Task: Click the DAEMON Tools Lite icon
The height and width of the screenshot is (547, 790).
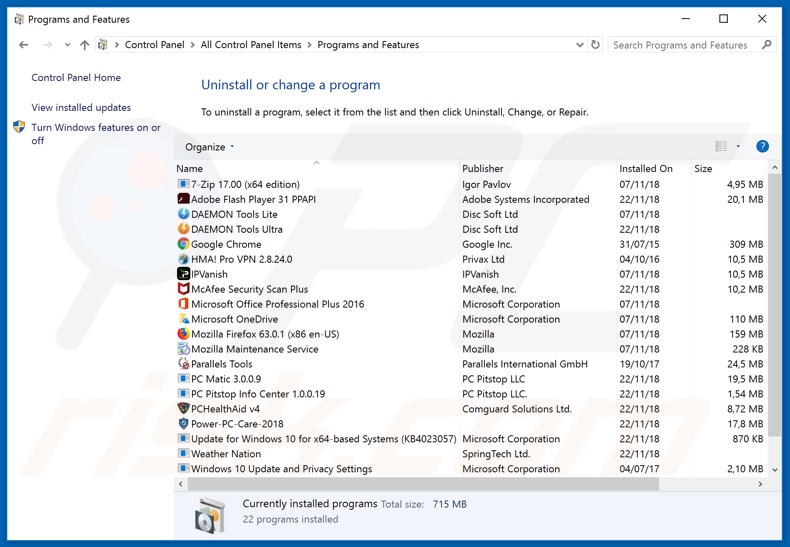Action: pyautogui.click(x=183, y=214)
